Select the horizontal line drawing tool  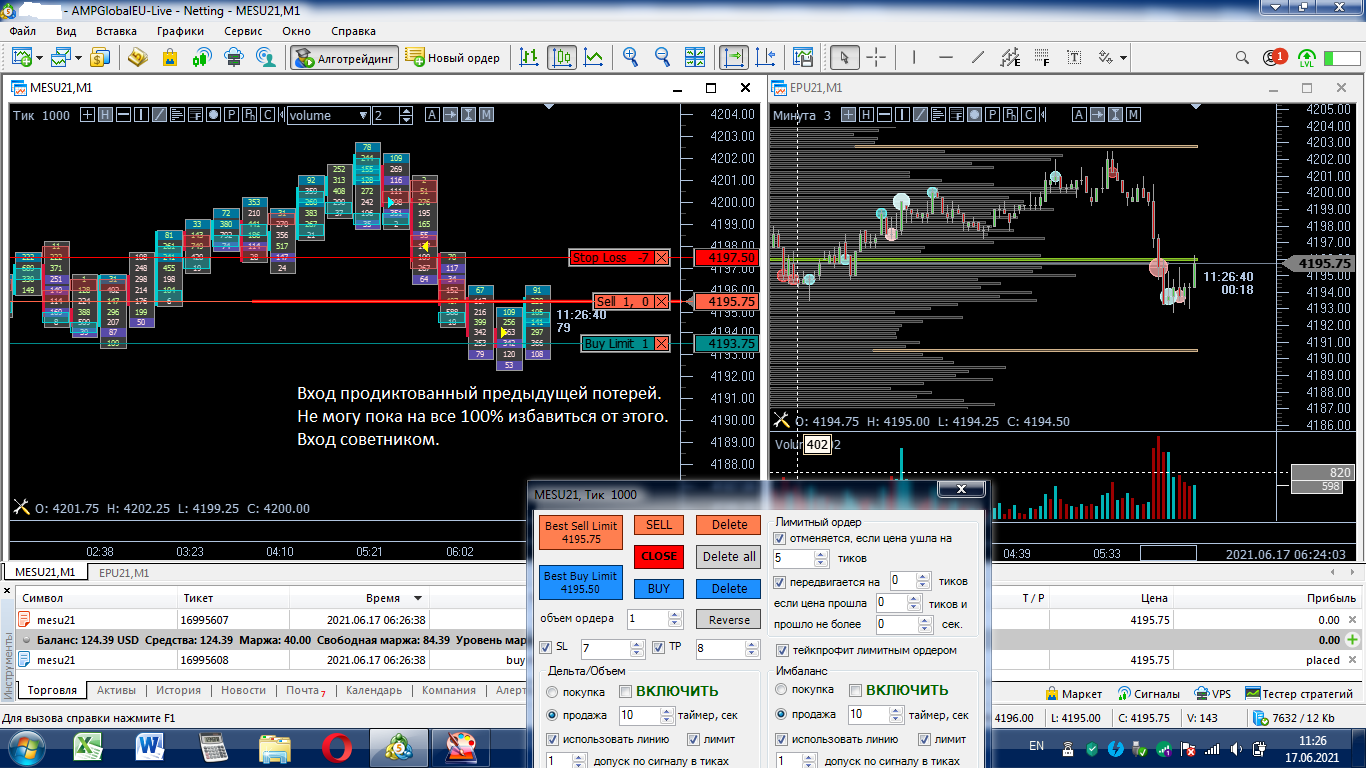946,57
